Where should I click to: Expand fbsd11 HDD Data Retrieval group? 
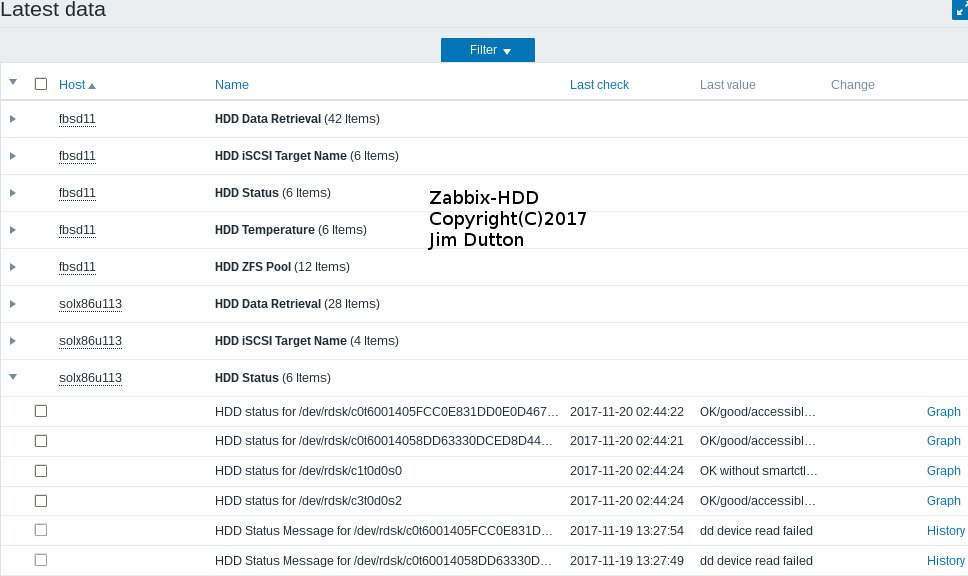tap(13, 119)
